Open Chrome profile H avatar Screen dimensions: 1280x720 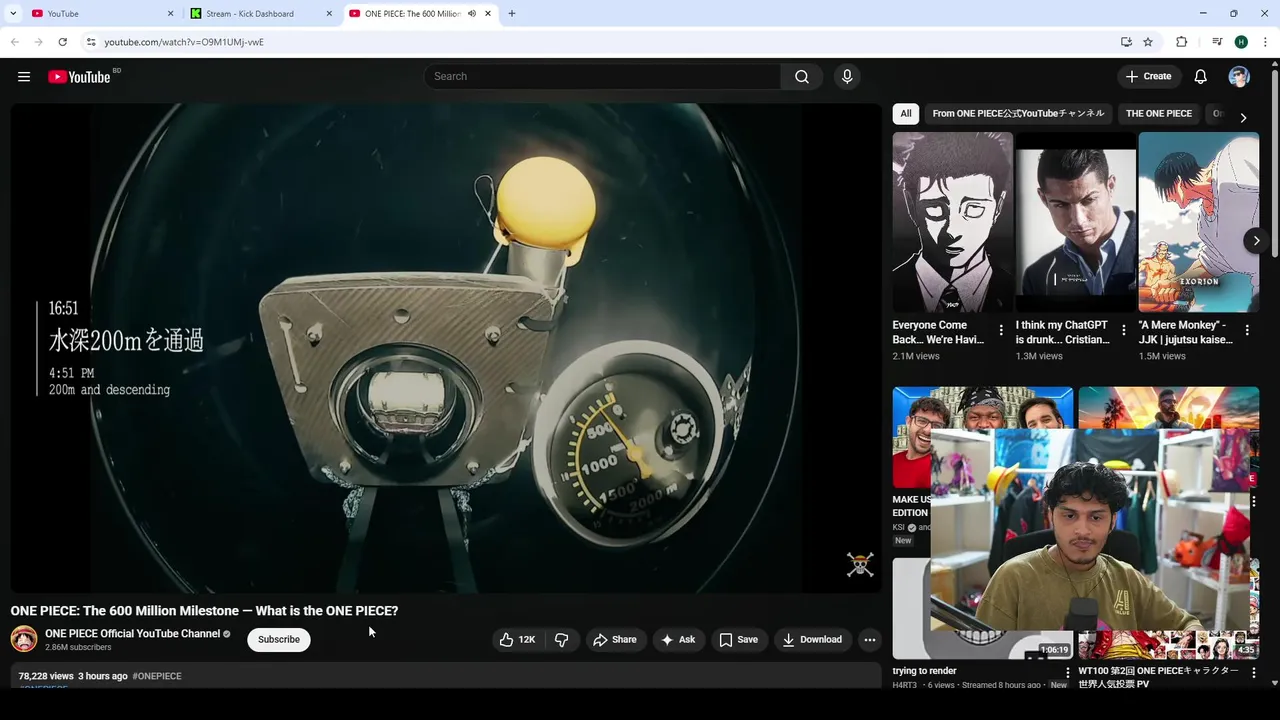tap(1241, 42)
